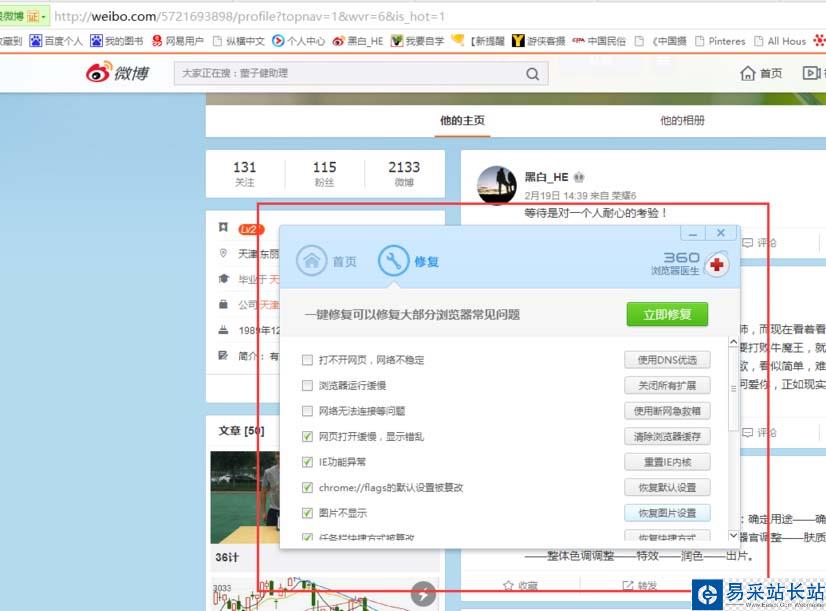826x611 pixels.
Task: Click the 黑白_HE profile avatar
Action: point(496,185)
